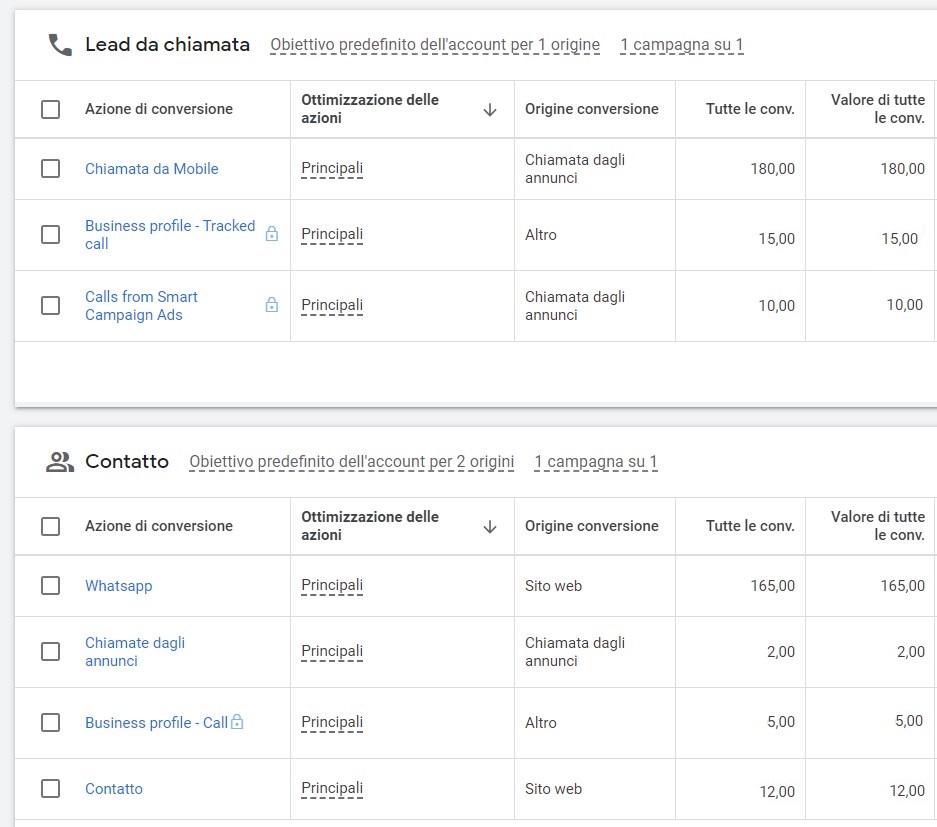This screenshot has width=937, height=827.
Task: Open Principali optimization setting for Chiamata da Mobile
Action: click(x=332, y=169)
